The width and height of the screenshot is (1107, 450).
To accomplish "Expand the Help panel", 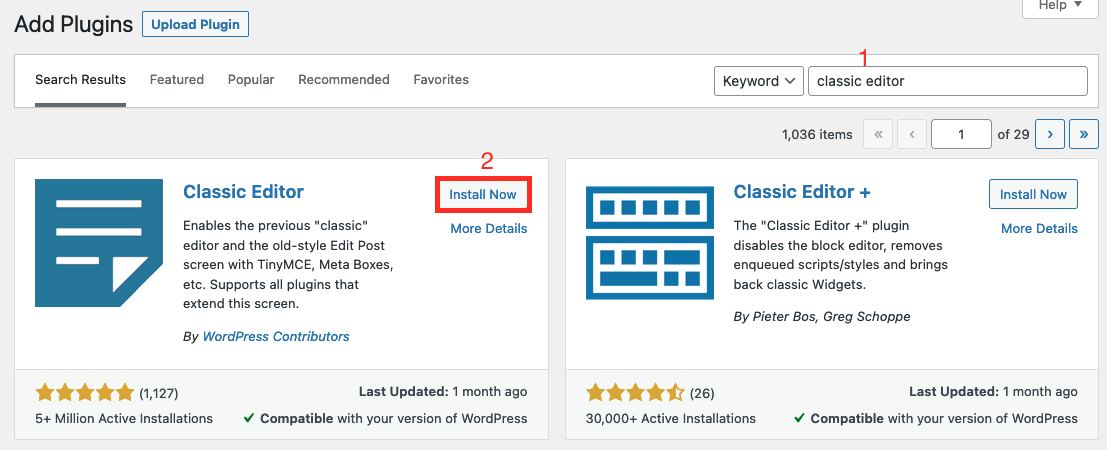I will [1061, 6].
